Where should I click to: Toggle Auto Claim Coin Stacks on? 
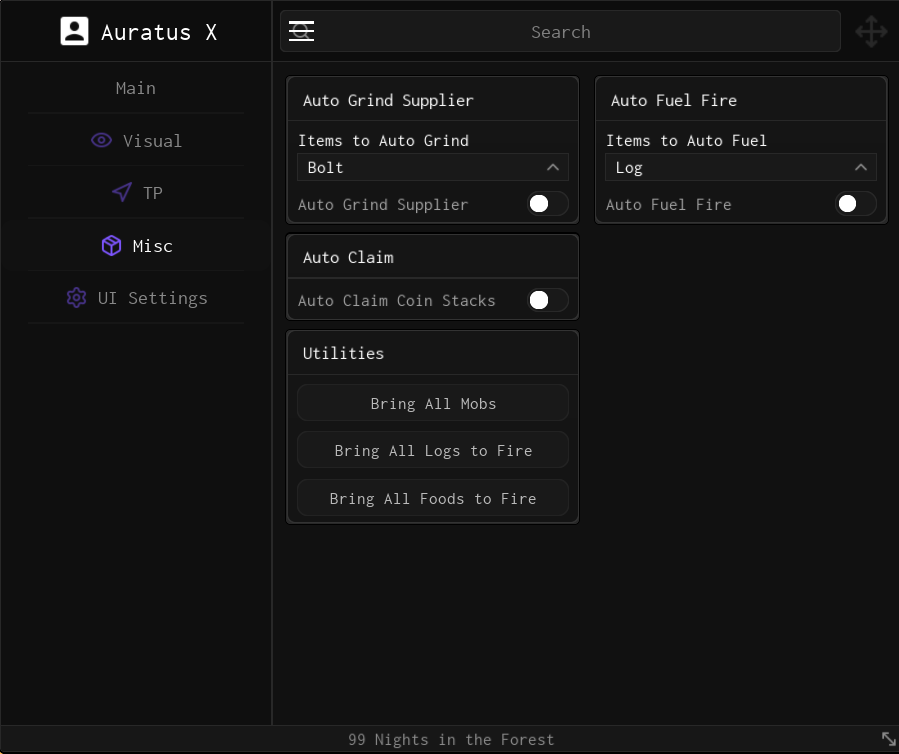coord(547,300)
